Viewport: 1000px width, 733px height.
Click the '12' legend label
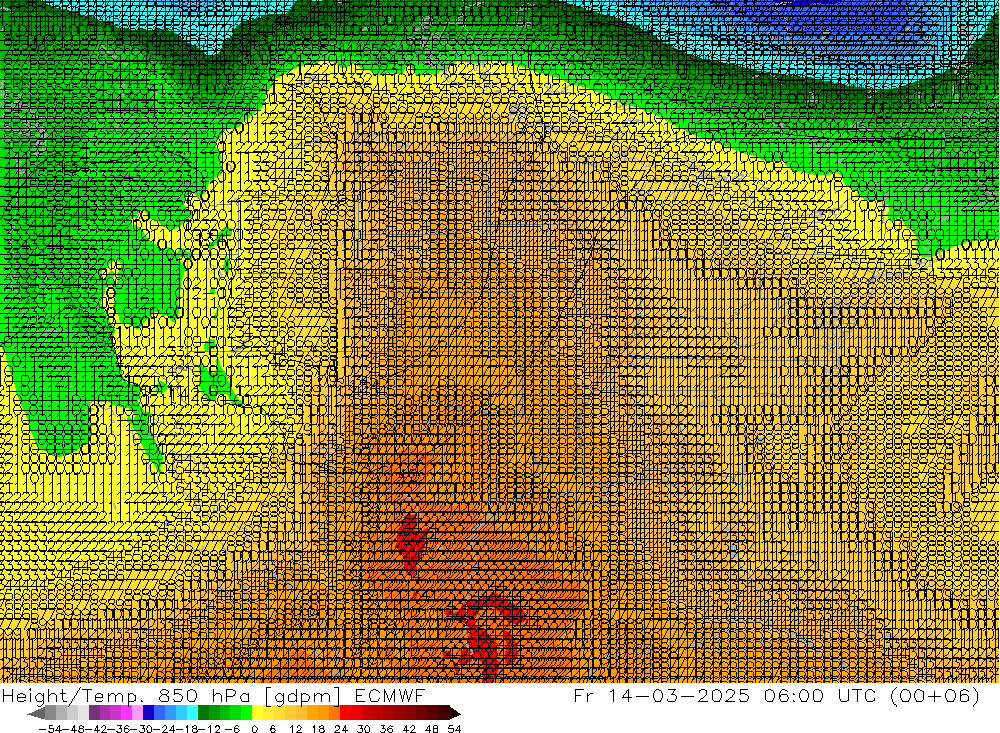tap(295, 729)
